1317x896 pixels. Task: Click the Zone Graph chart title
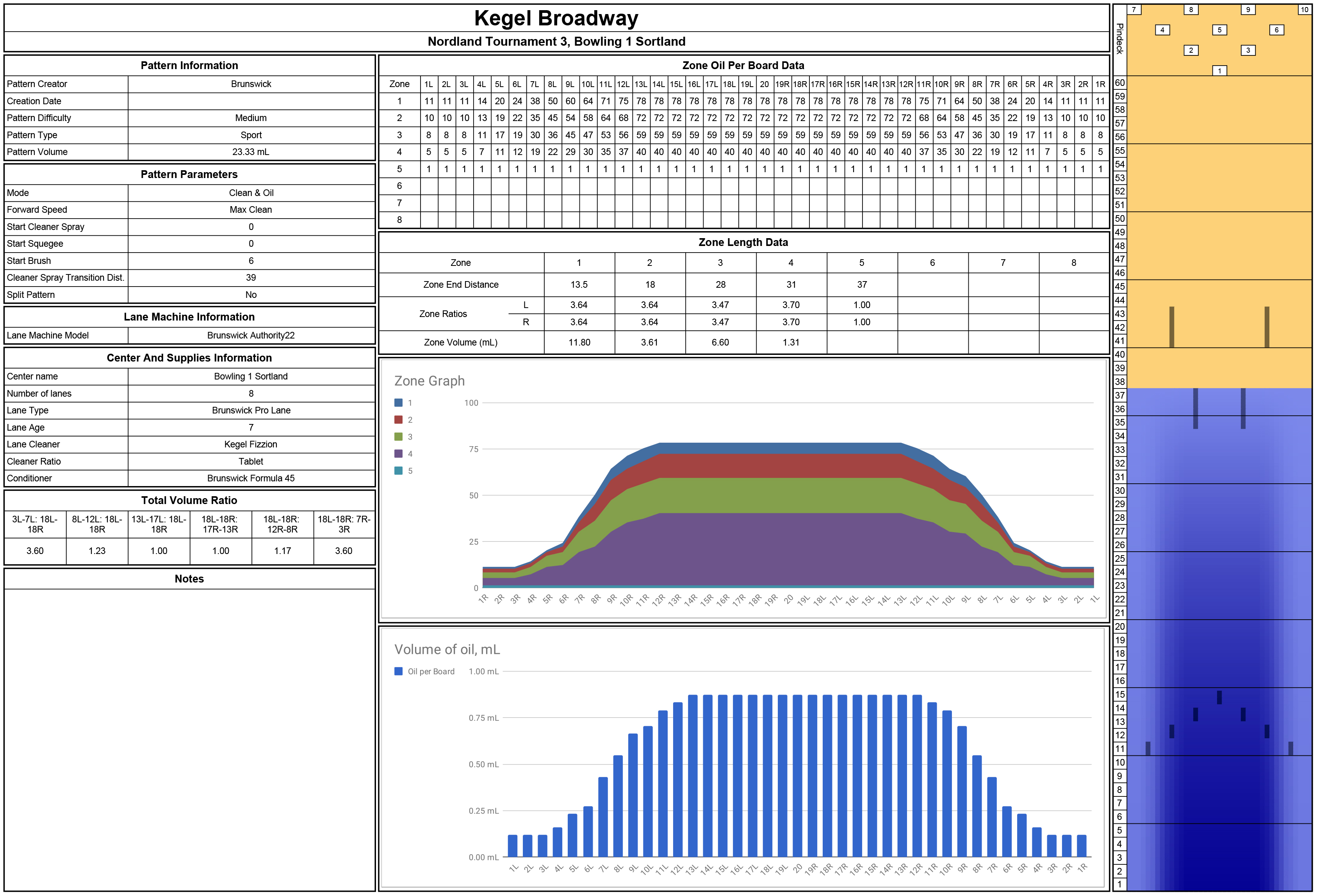point(429,381)
